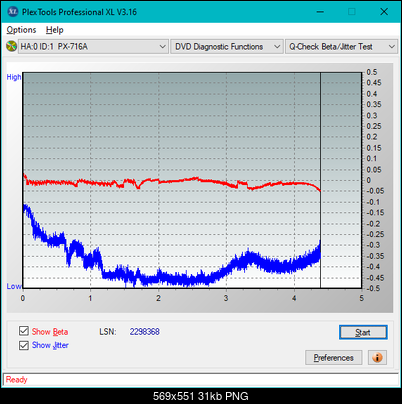402x404 pixels.
Task: Open the Options menu
Action: [21, 30]
